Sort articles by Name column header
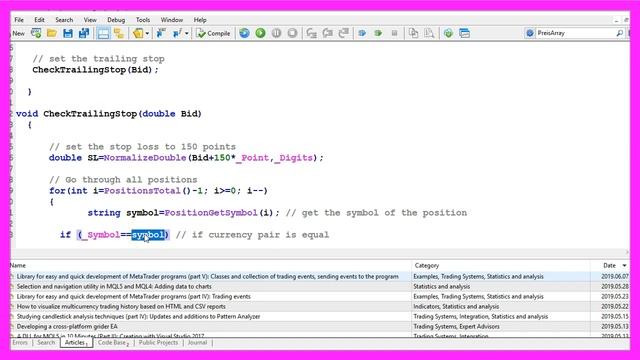The width and height of the screenshot is (640, 360). (211, 265)
